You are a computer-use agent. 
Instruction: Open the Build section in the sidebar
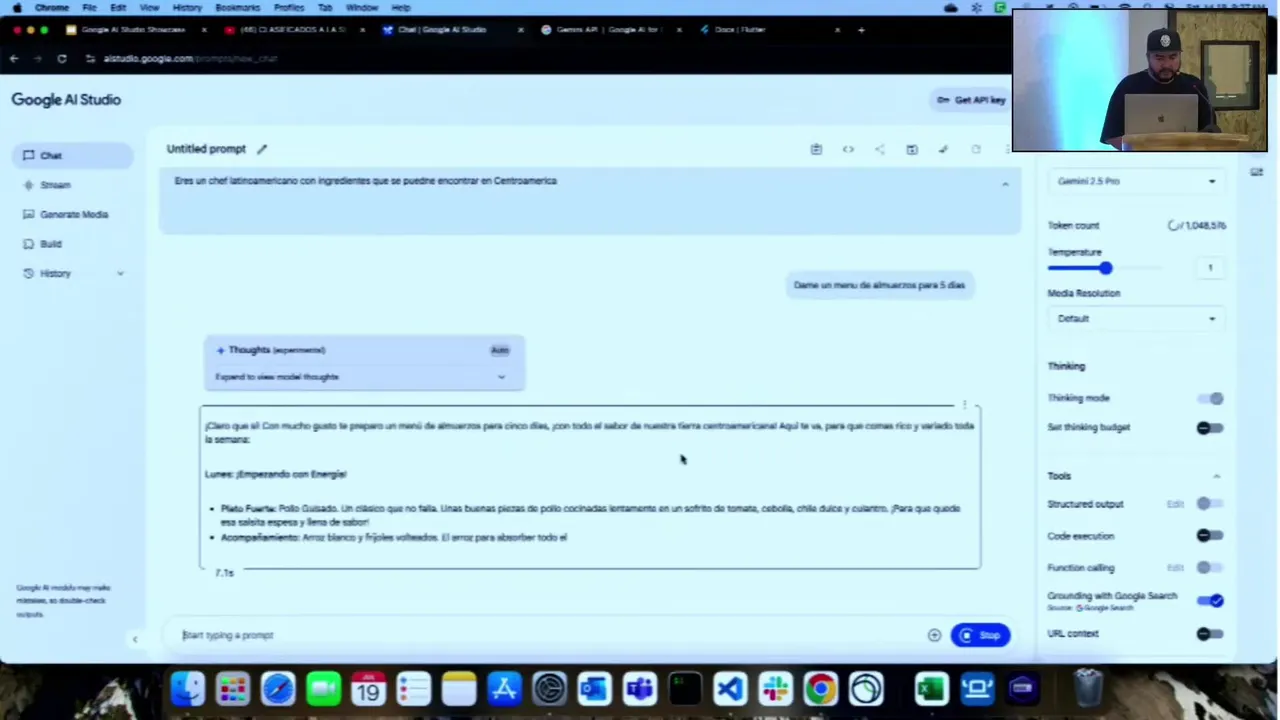(51, 244)
